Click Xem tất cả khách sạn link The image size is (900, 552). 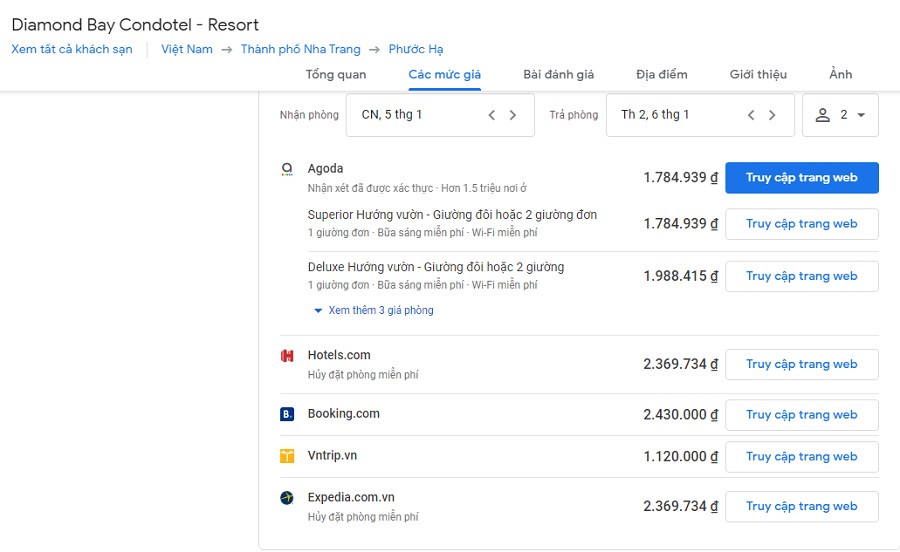[x=72, y=49]
